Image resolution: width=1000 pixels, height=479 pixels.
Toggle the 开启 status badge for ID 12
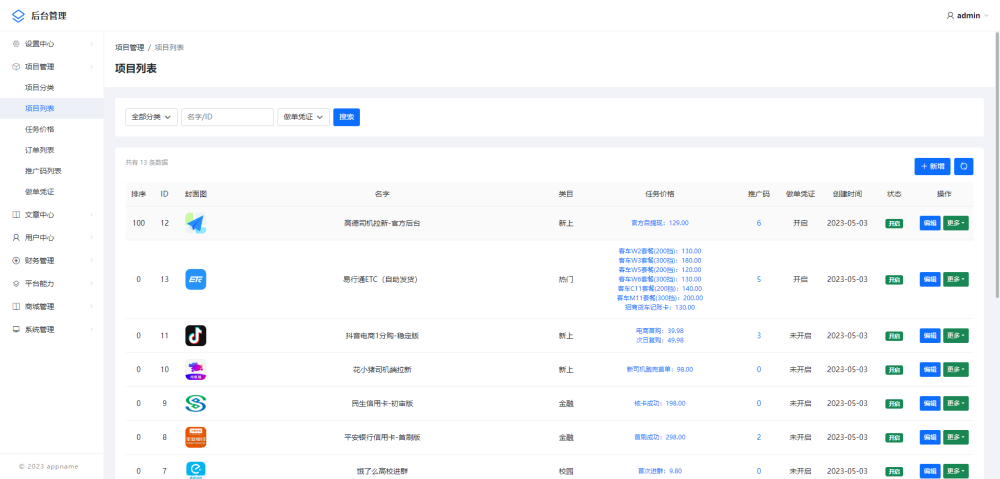(x=894, y=223)
